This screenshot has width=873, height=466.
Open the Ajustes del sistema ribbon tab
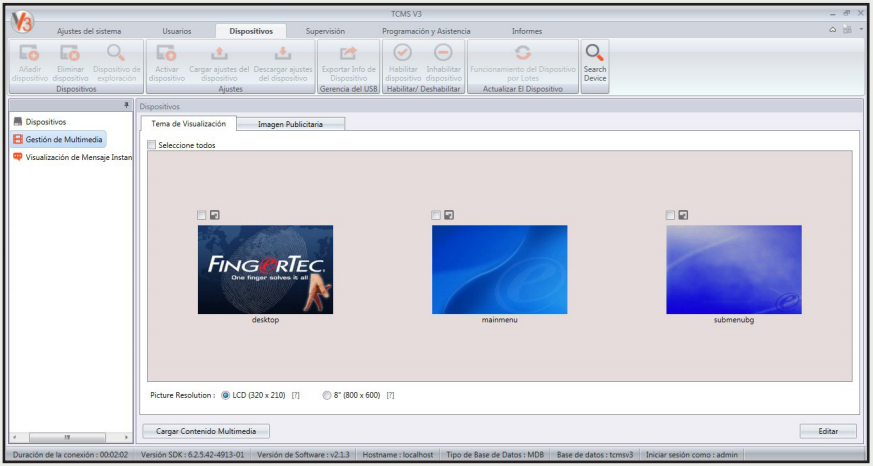pos(89,31)
